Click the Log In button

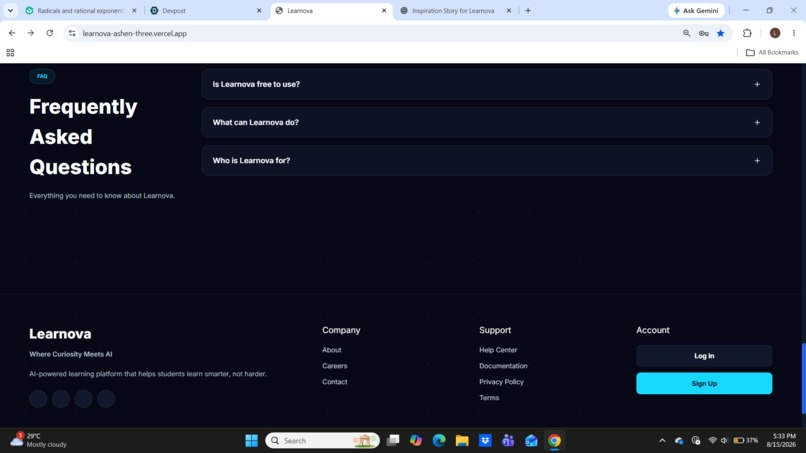(x=704, y=355)
